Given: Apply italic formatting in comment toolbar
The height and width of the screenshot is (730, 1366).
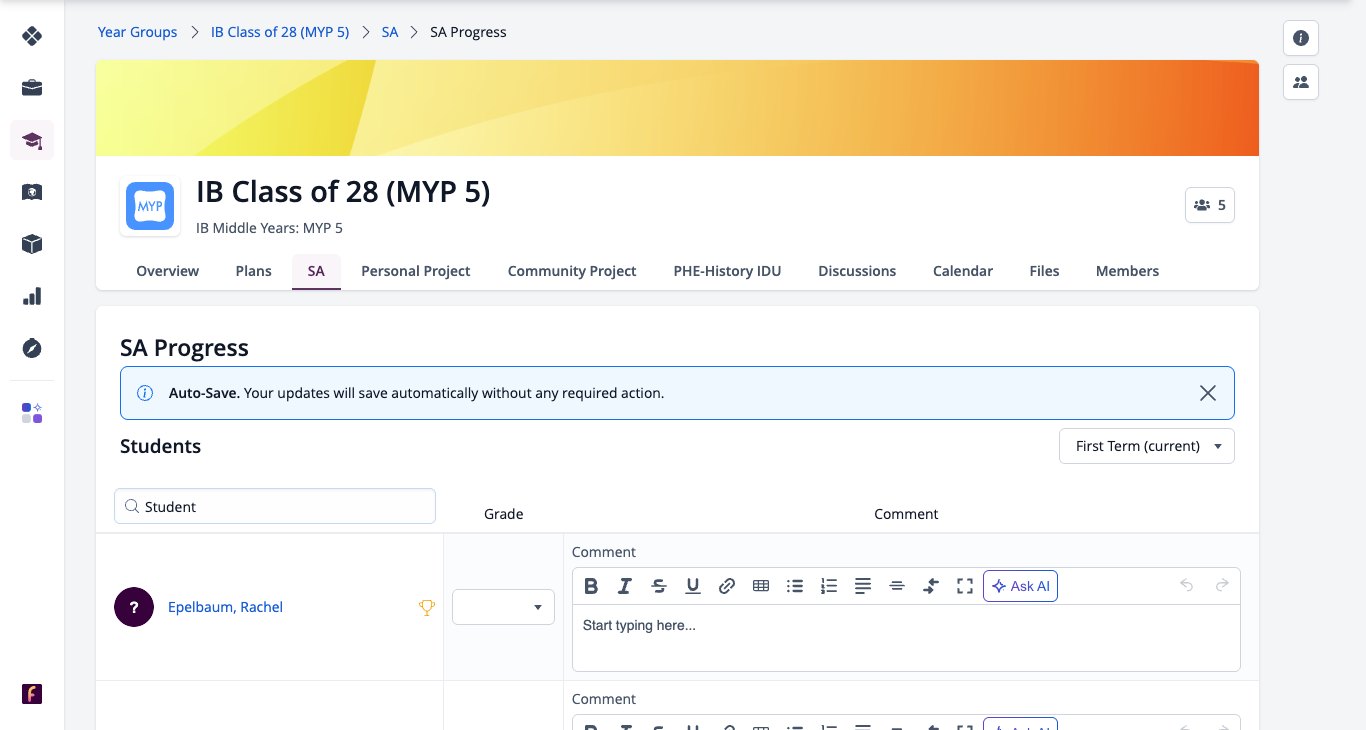Looking at the screenshot, I should 625,586.
